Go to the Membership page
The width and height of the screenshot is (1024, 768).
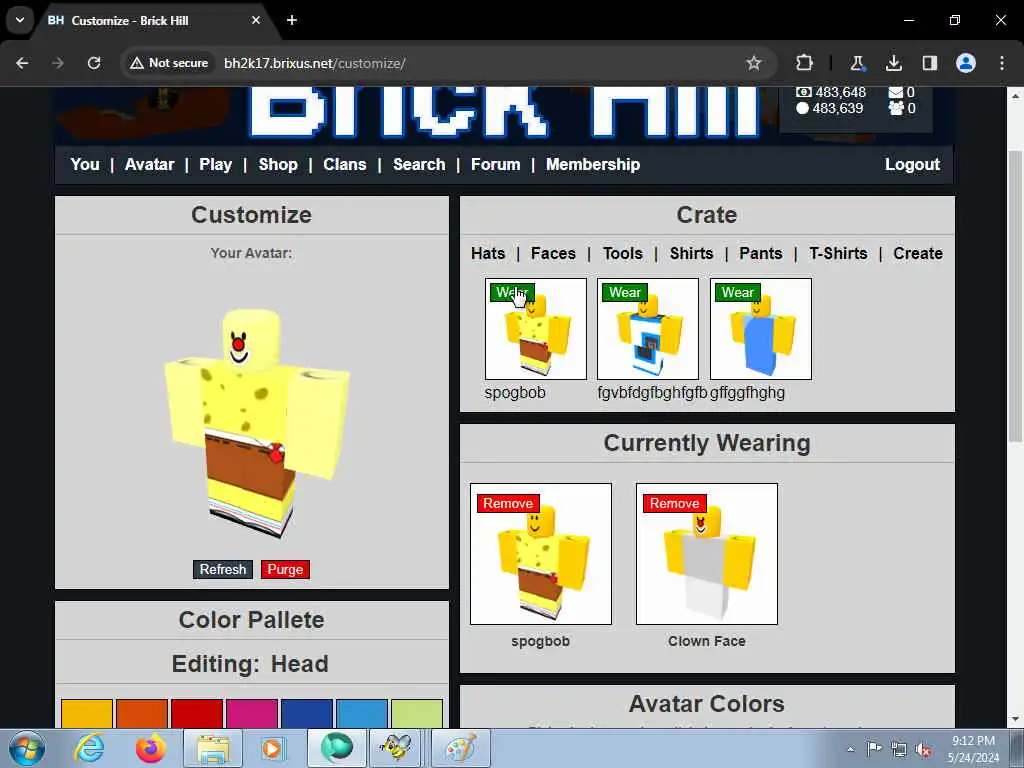click(x=593, y=165)
